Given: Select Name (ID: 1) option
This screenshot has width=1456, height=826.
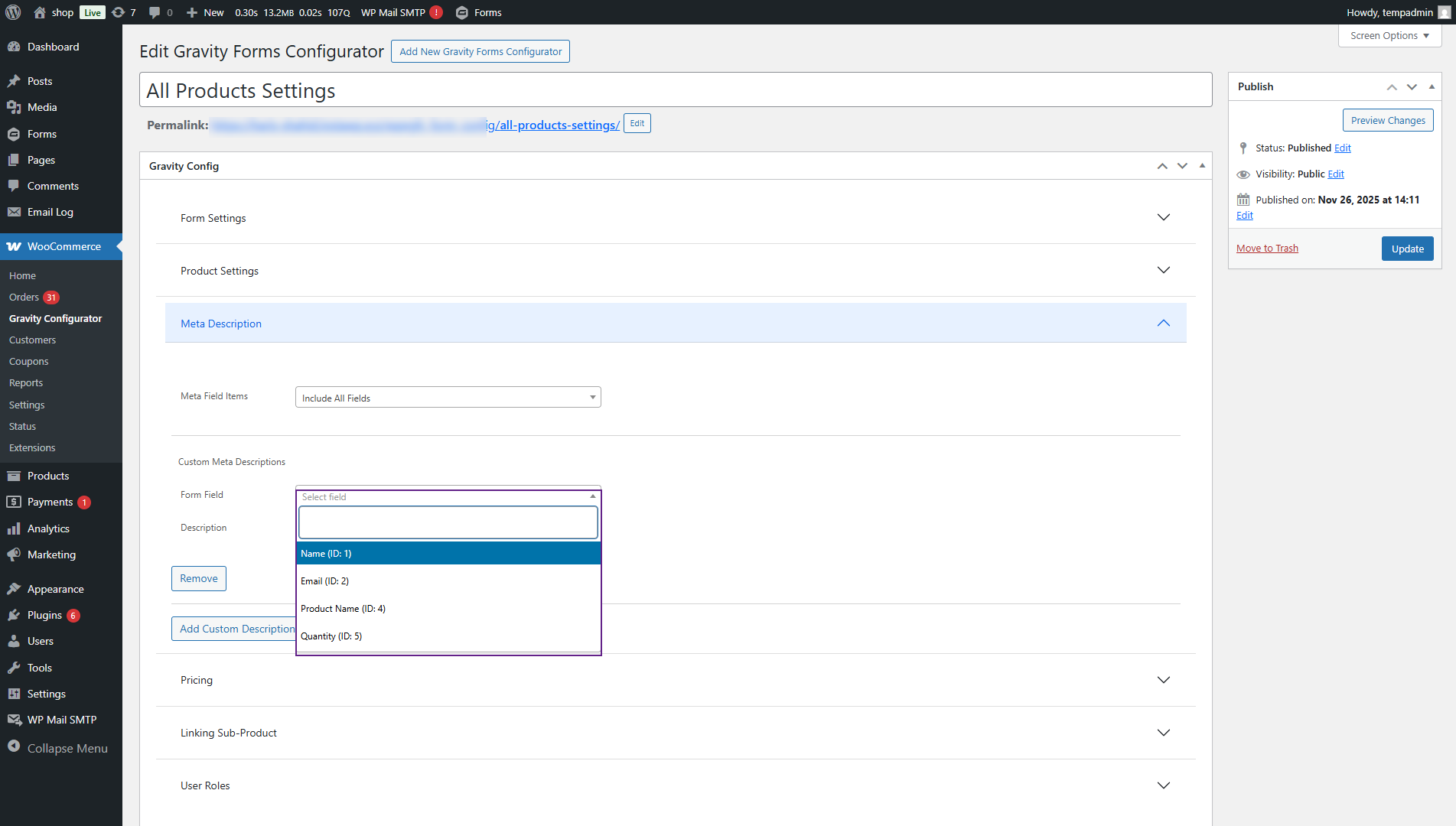Looking at the screenshot, I should [x=448, y=554].
